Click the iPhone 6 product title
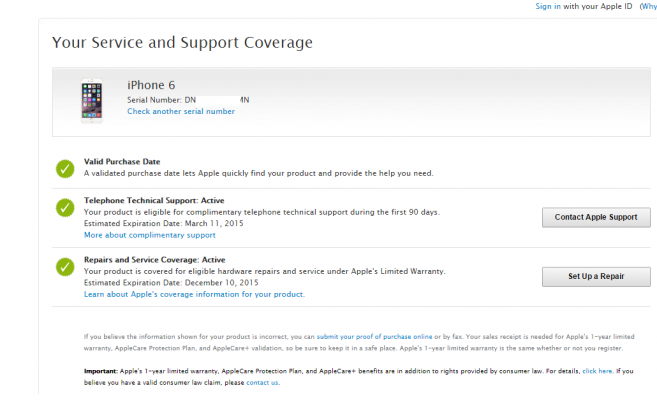The image size is (657, 400). (151, 85)
